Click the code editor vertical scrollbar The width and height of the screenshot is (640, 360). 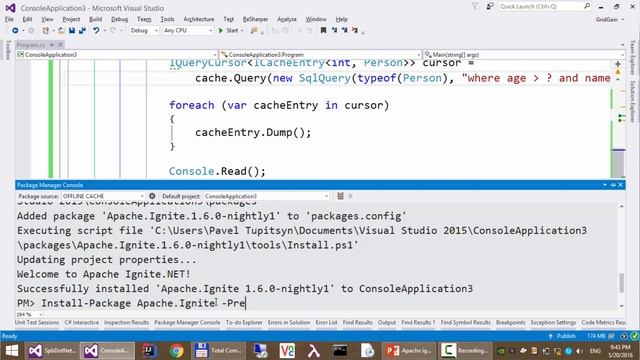619,164
